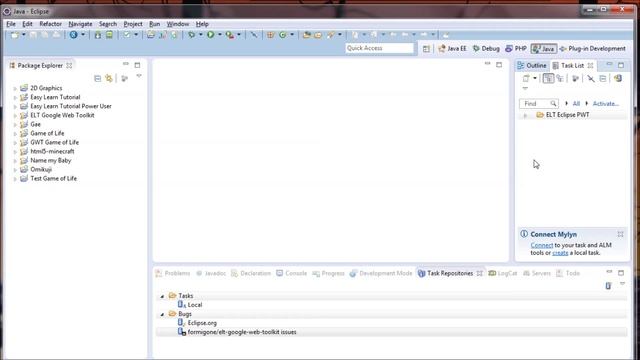Open the Run button dropdown arrow

219,35
